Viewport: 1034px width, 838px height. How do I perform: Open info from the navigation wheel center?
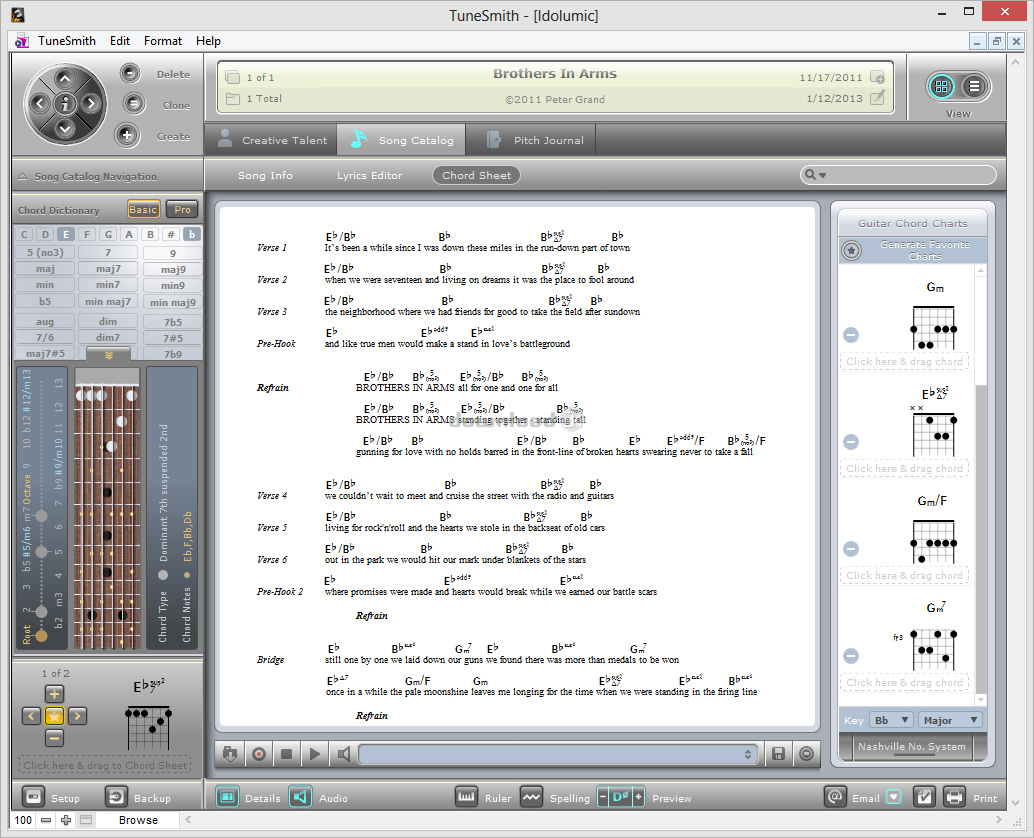click(65, 104)
